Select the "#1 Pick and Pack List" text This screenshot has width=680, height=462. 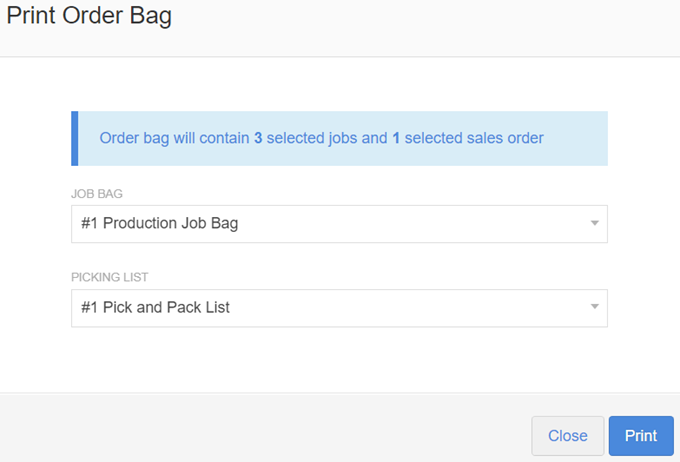pos(156,308)
